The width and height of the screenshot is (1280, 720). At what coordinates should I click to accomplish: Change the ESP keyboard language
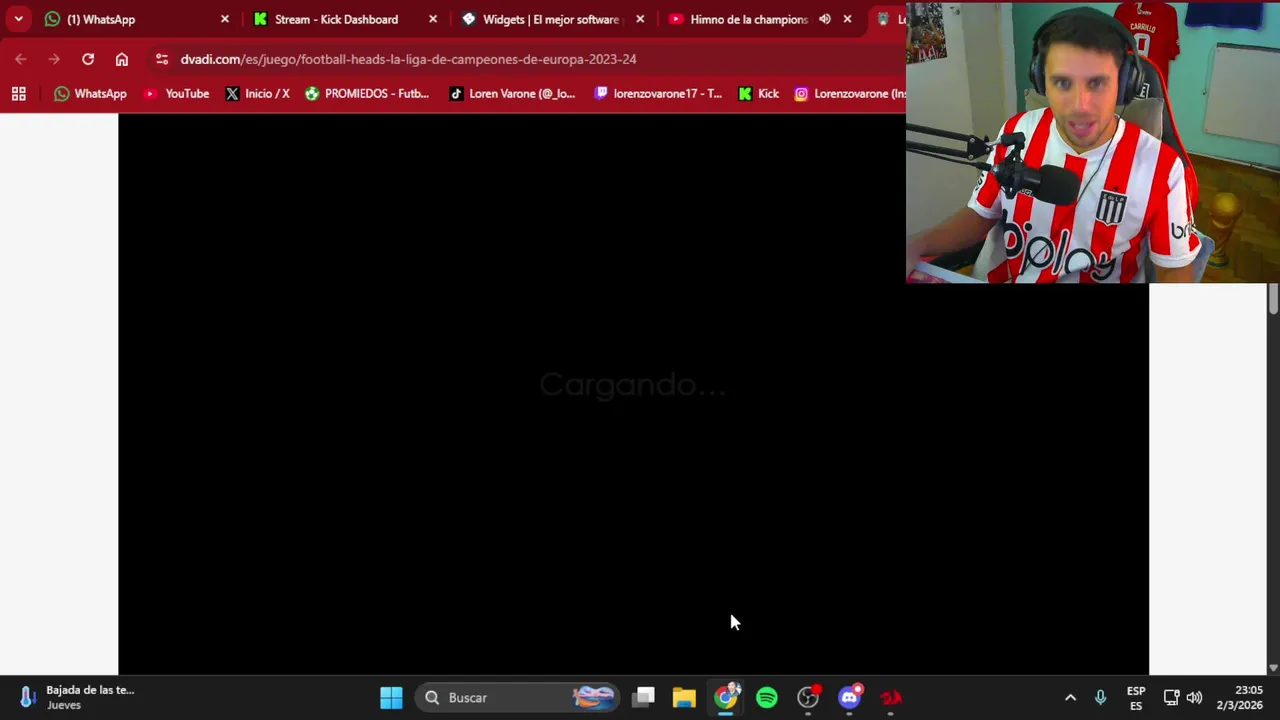click(x=1136, y=697)
